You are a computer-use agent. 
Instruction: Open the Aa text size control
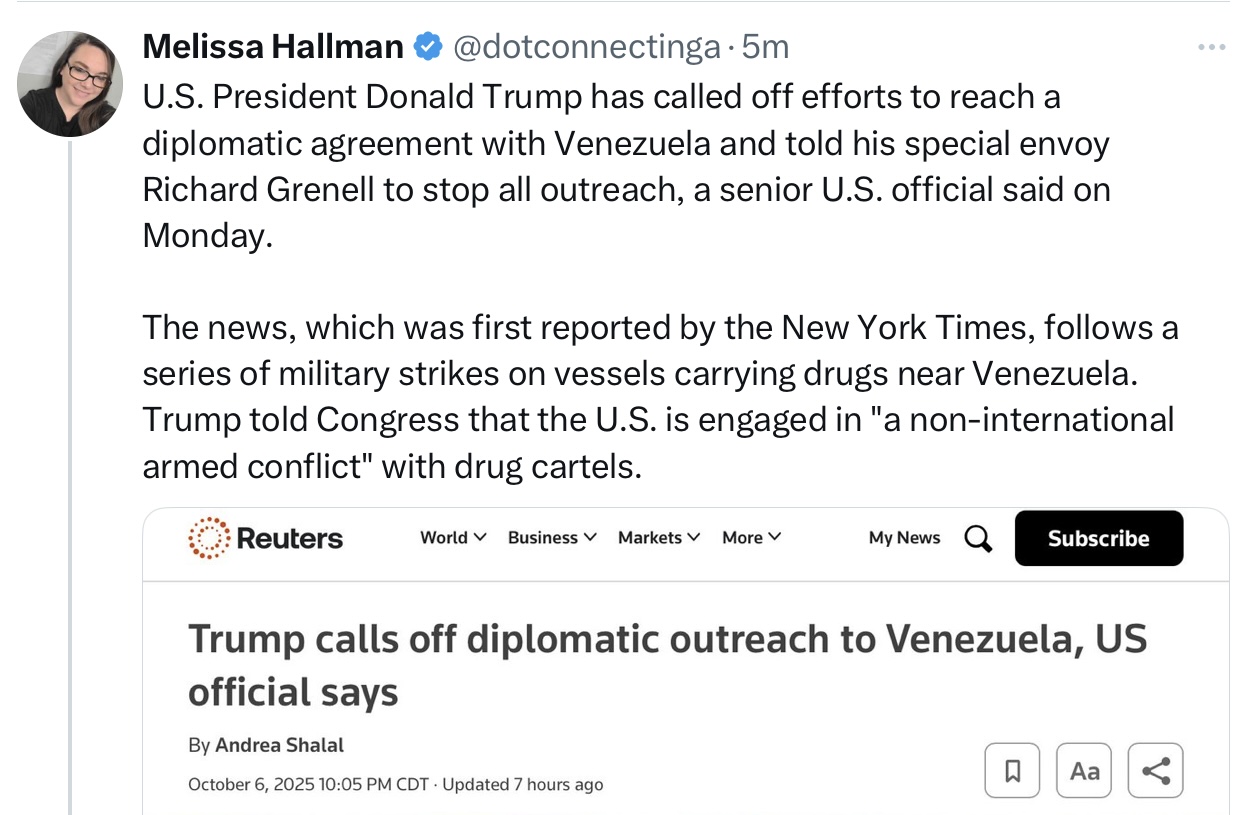(x=1084, y=771)
